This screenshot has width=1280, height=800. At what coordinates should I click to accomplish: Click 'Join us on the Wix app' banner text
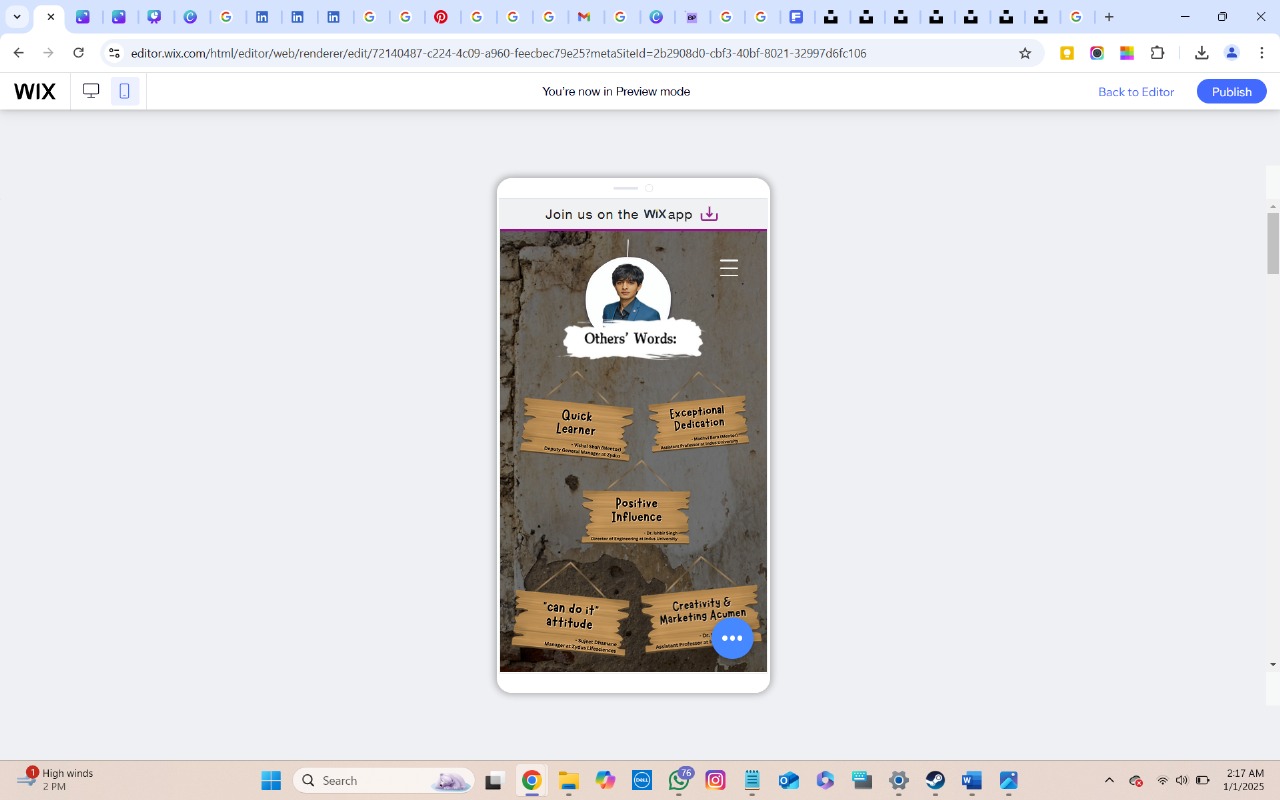(618, 214)
